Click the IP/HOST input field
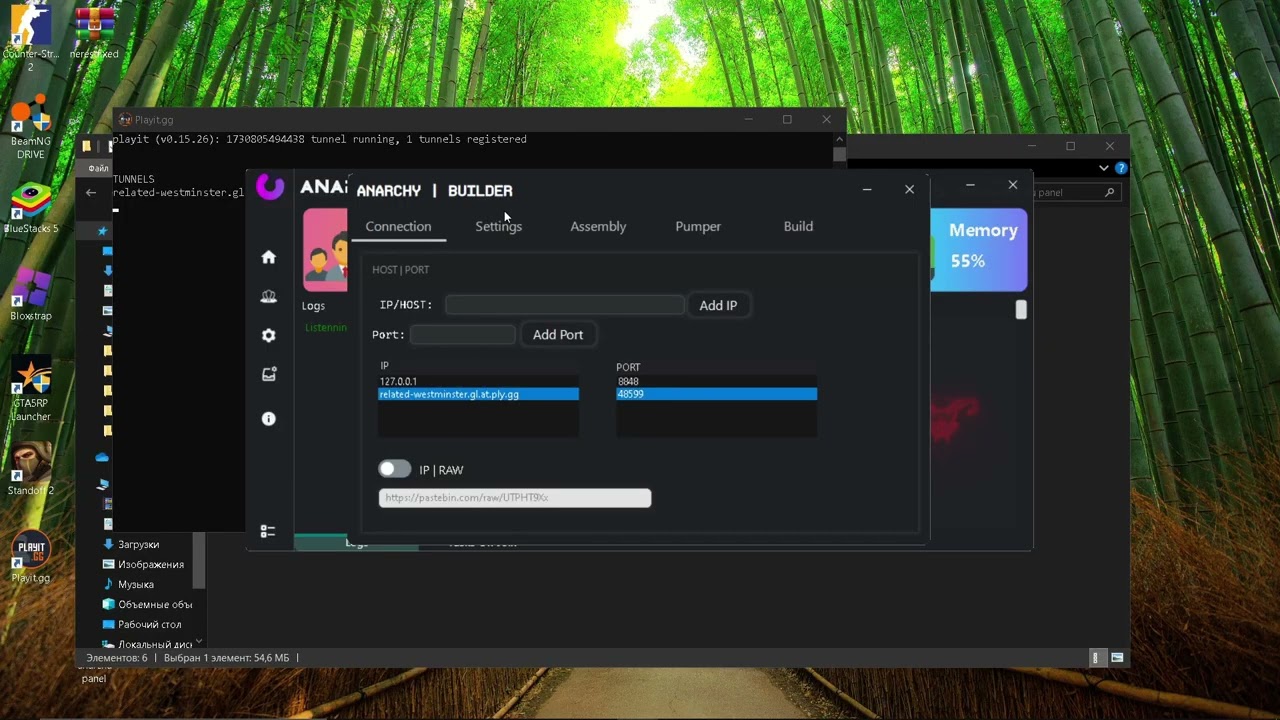Viewport: 1280px width, 720px height. [564, 305]
